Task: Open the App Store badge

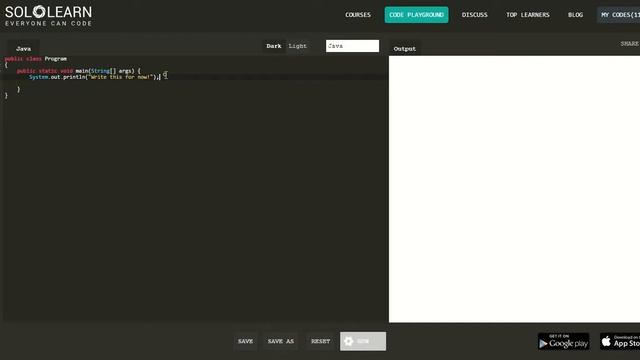Action: (x=620, y=341)
